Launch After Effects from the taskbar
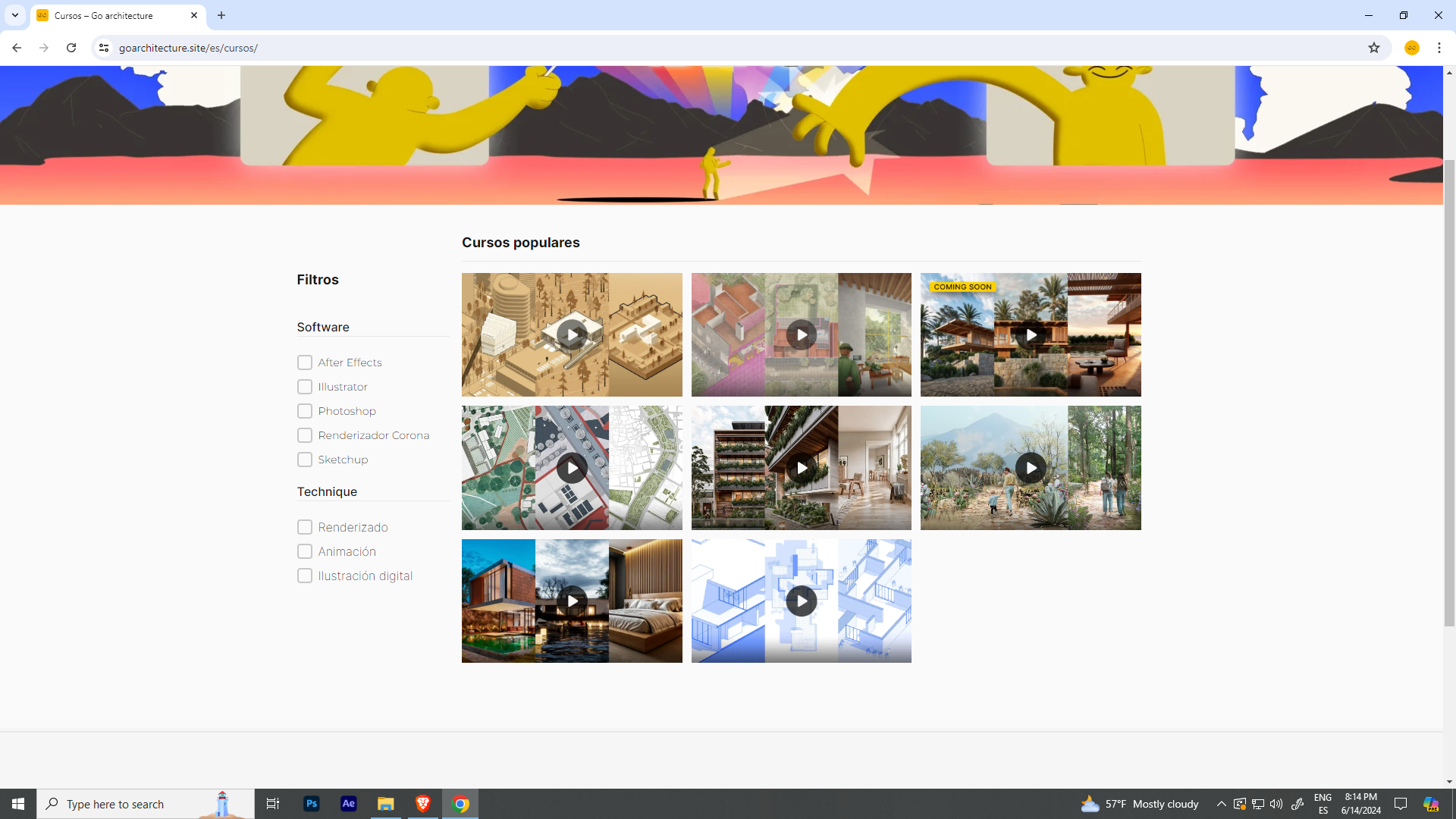1456x819 pixels. [349, 804]
